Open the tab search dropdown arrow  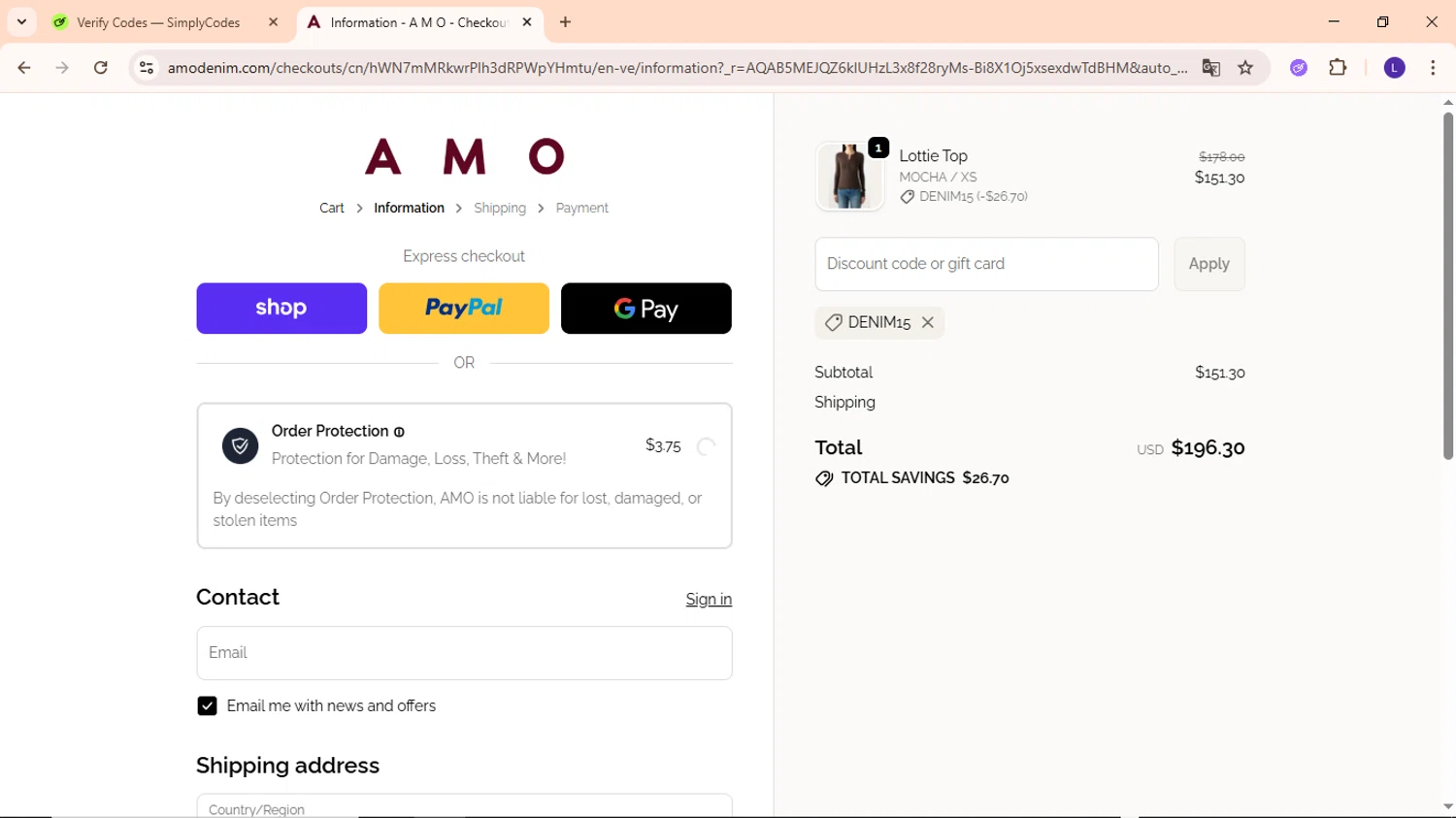(21, 22)
